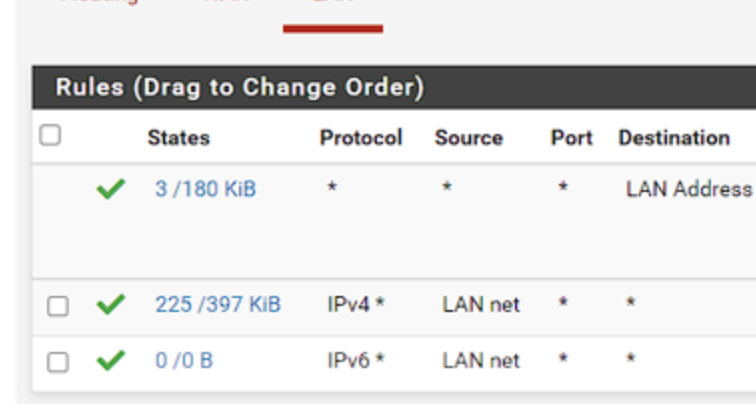Click LAN net source in the IPv4 row
This screenshot has height=404, width=756.
click(x=481, y=305)
